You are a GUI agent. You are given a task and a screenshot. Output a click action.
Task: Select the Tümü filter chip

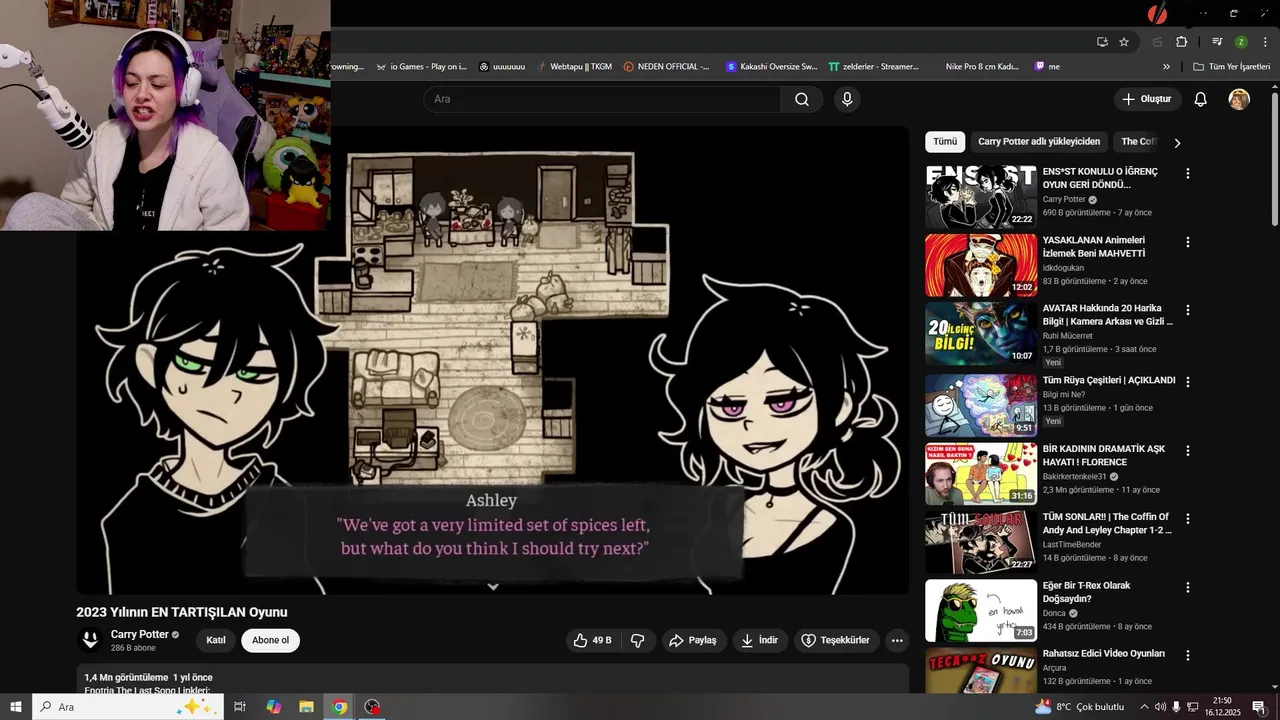pyautogui.click(x=945, y=142)
